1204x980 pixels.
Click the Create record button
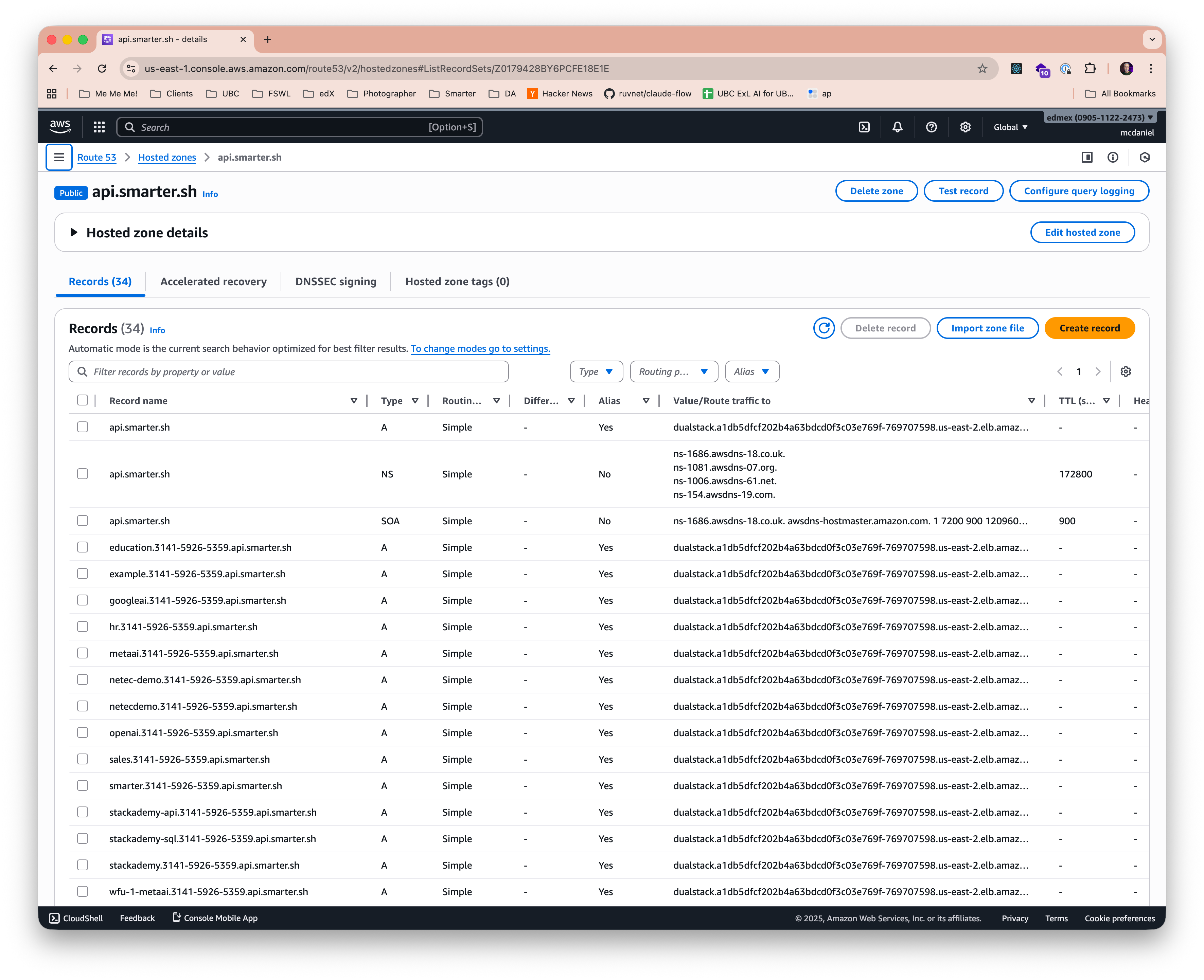tap(1090, 328)
